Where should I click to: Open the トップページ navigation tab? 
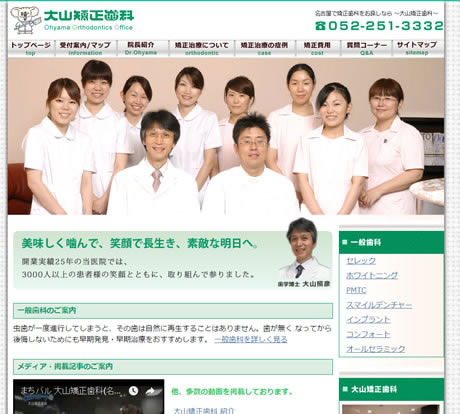(31, 48)
